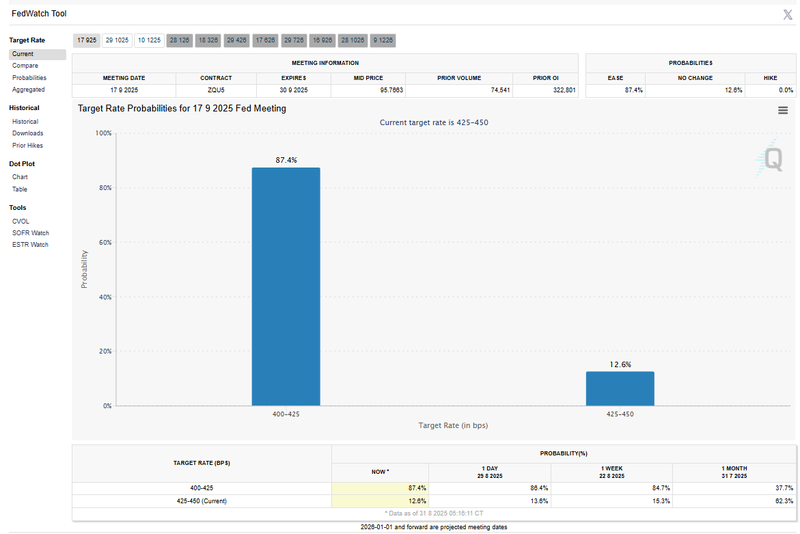Open the Aggregated view
This screenshot has height=534, width=800.
28,90
